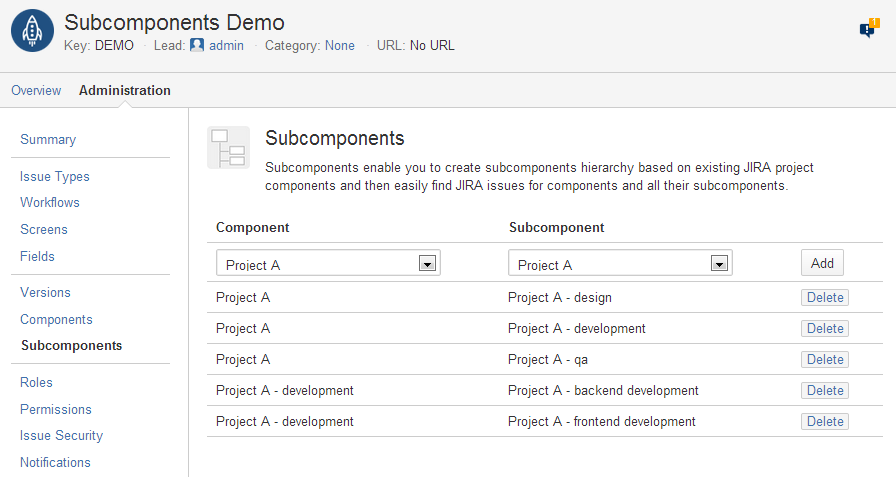Switch to the Overview tab
Screen dimensions: 896x477
[x=36, y=90]
